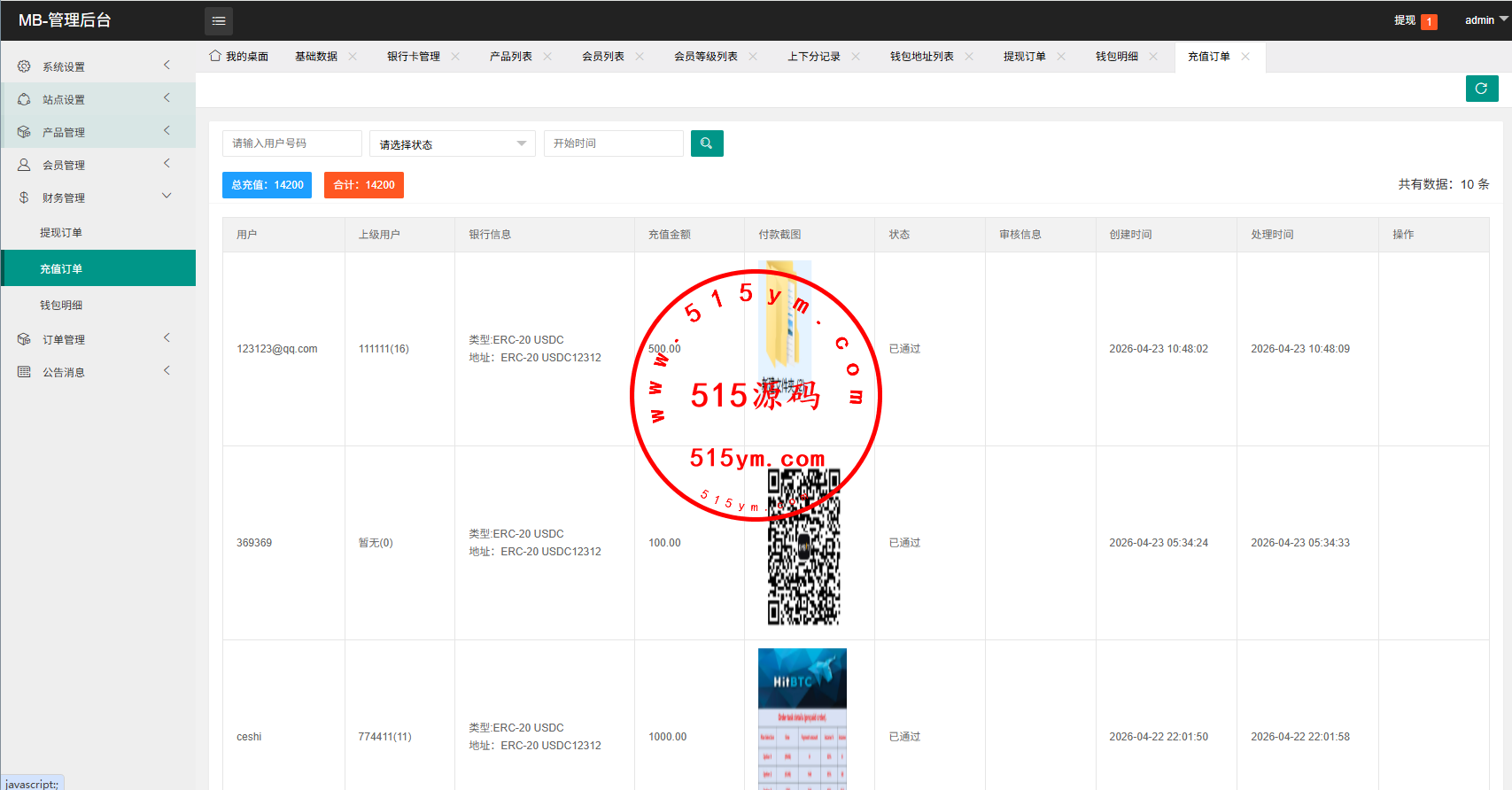The height and width of the screenshot is (790, 1512).
Task: Click the 总充值: 14200 button
Action: coord(267,185)
